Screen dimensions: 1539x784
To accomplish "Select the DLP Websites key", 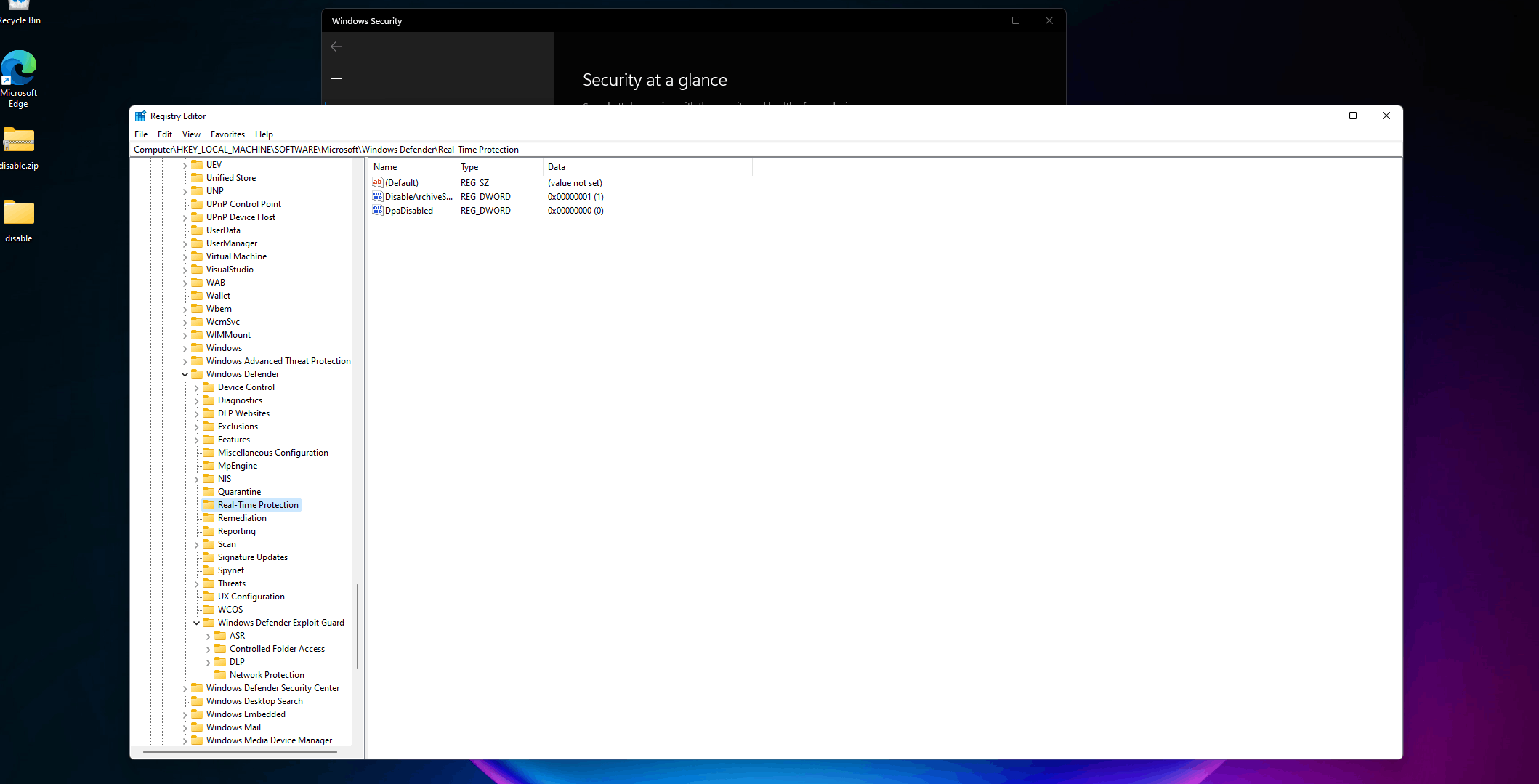I will pos(243,413).
